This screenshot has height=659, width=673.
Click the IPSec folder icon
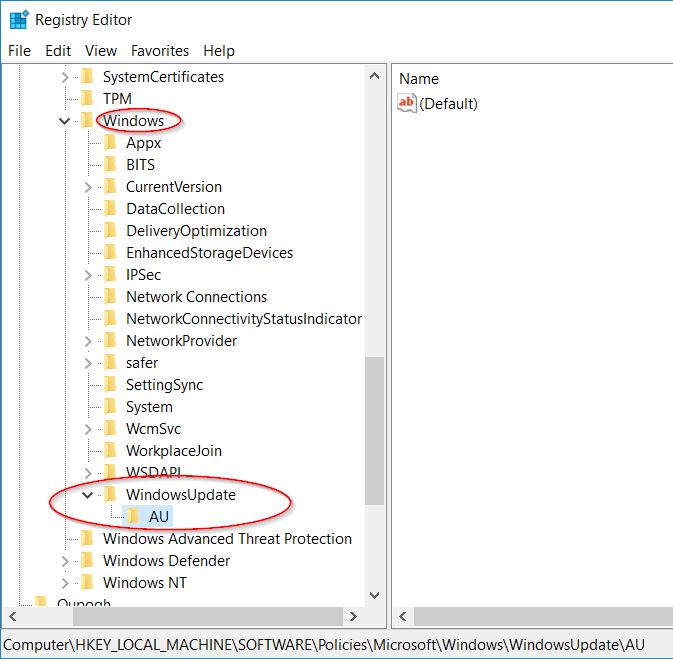pos(111,274)
